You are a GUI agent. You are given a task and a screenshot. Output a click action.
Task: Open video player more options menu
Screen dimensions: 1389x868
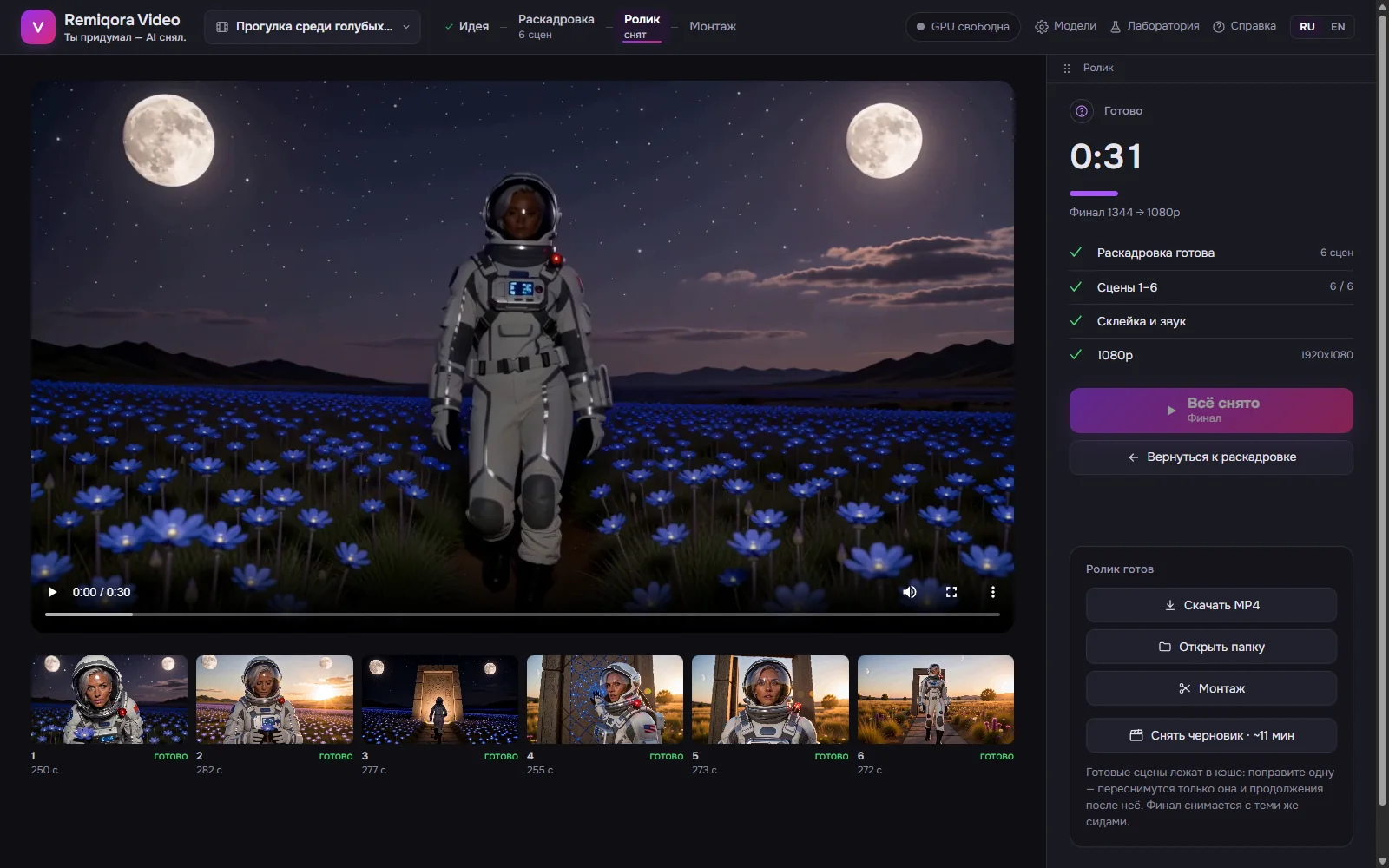click(993, 592)
